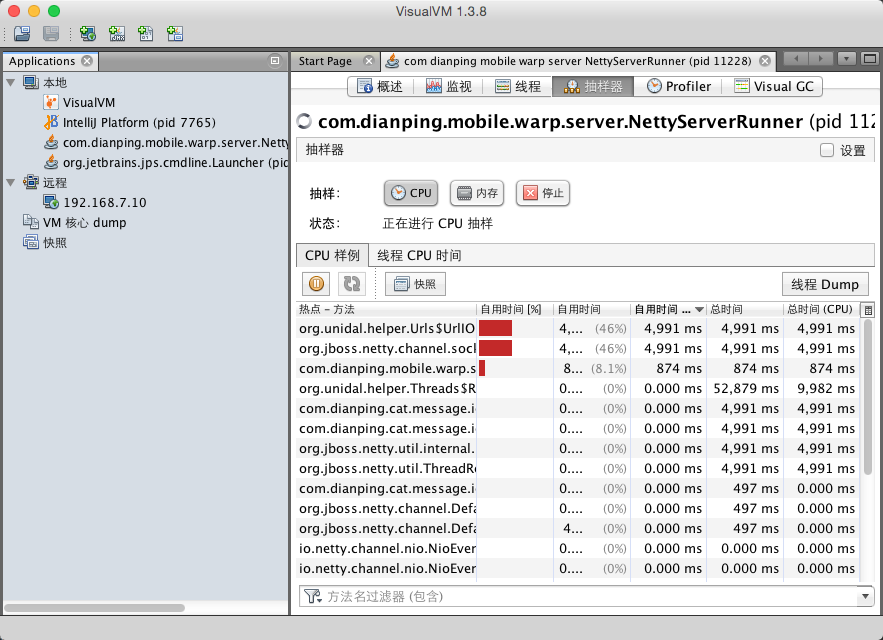The width and height of the screenshot is (883, 640).
Task: Enable the 设置 checkbox
Action: tap(827, 151)
